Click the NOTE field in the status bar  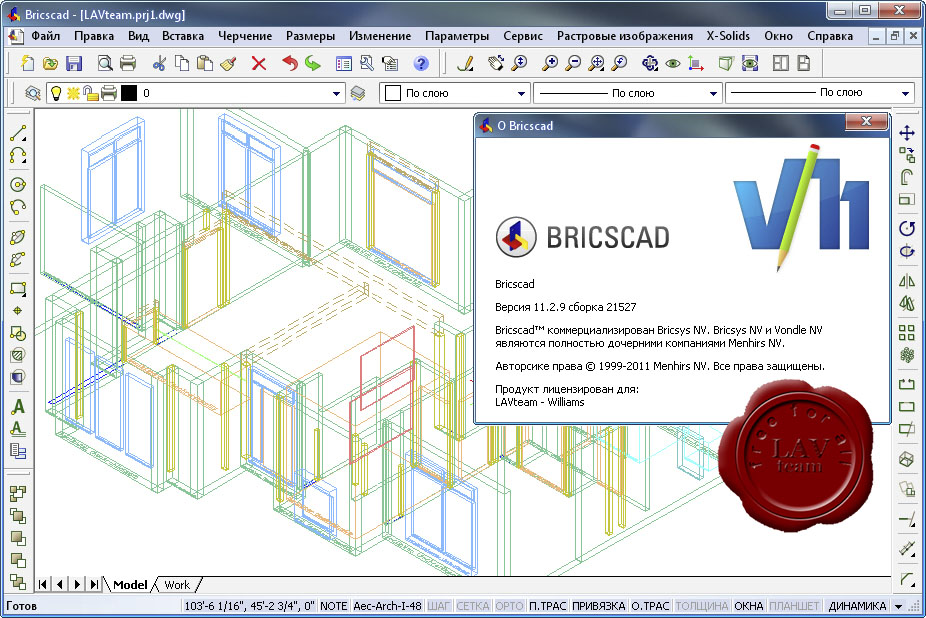click(334, 606)
